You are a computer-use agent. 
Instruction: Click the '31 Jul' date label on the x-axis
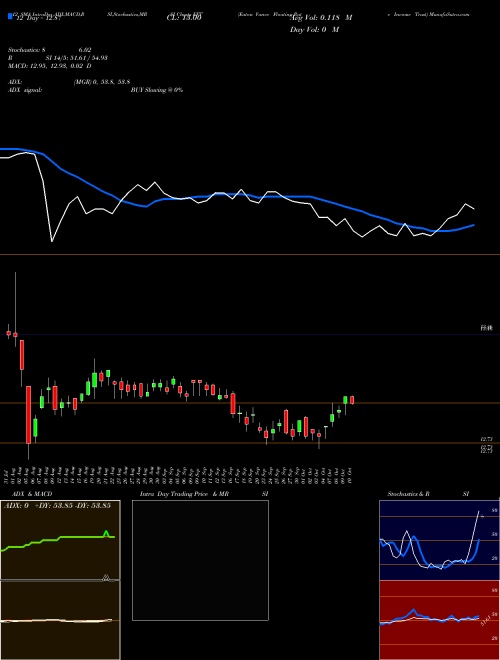click(x=7, y=475)
